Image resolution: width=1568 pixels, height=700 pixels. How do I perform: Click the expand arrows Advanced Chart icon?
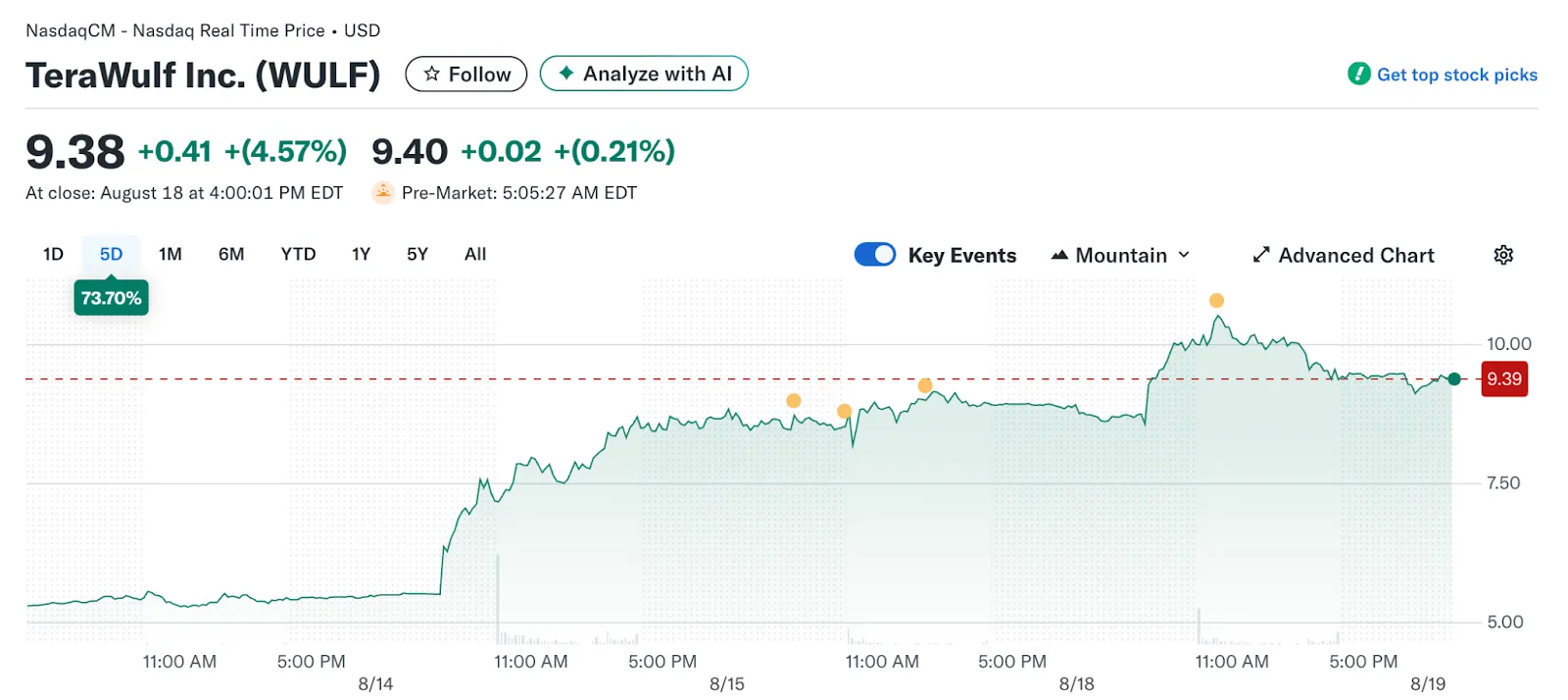point(1261,255)
